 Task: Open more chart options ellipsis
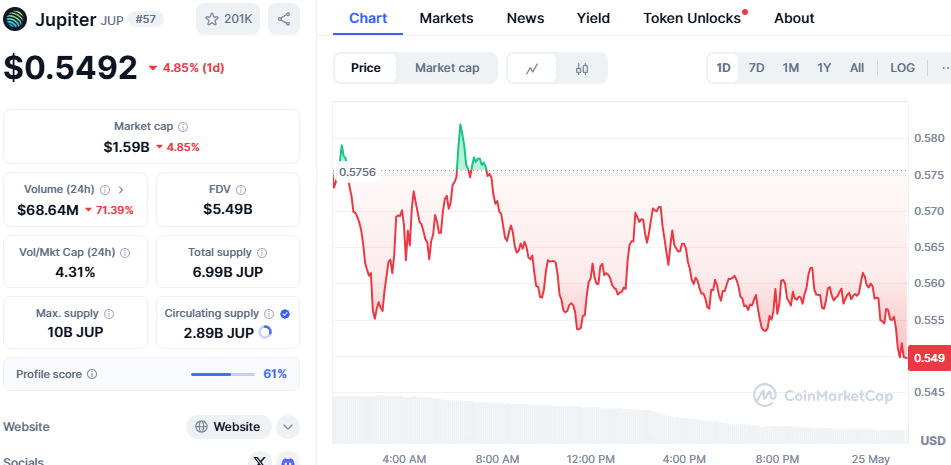pos(944,68)
